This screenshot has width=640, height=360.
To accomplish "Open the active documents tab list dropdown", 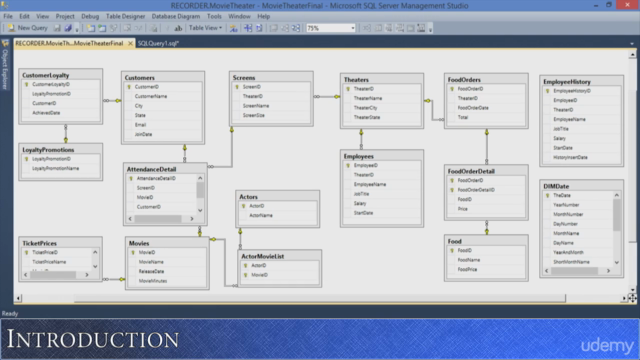I will pyautogui.click(x=632, y=44).
